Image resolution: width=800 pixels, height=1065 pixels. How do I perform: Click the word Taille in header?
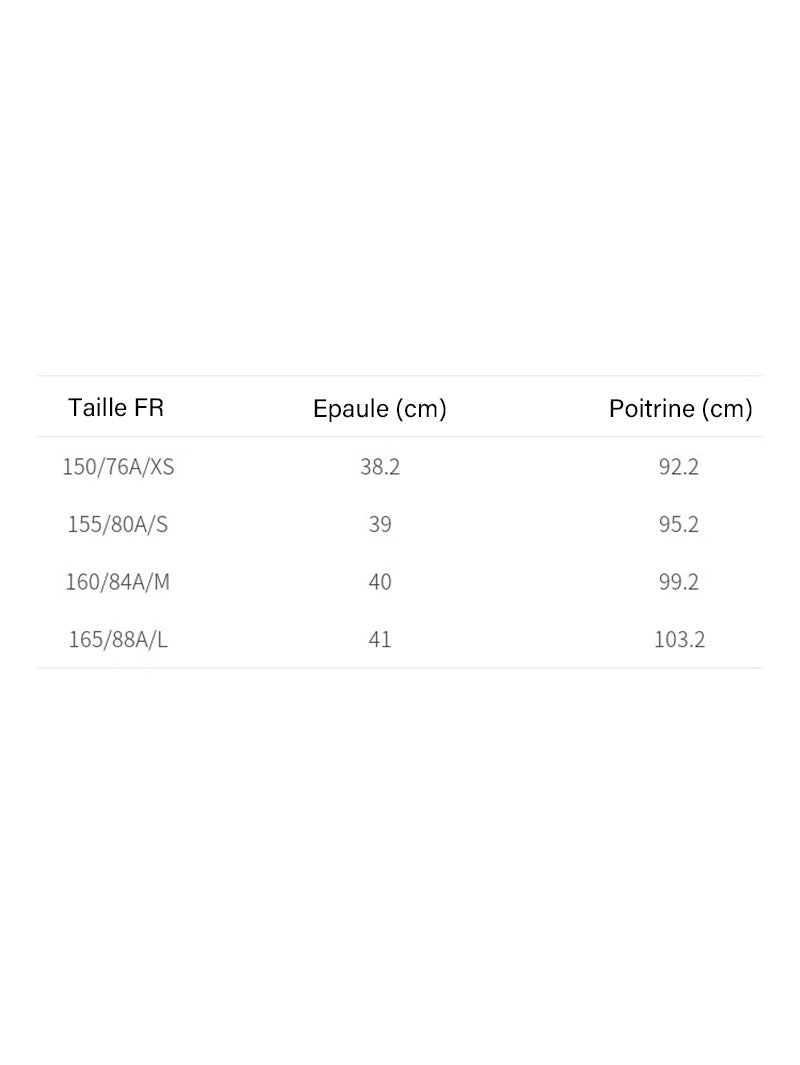point(97,408)
